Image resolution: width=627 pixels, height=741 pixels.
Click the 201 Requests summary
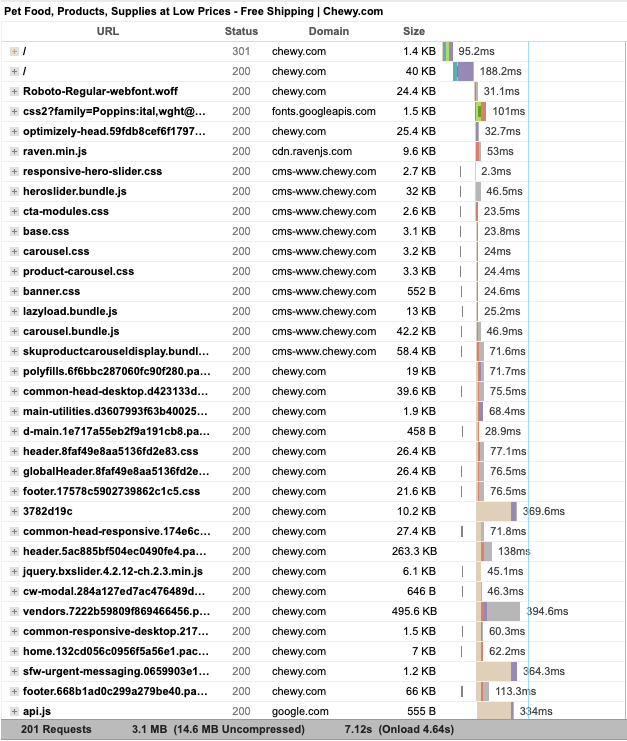tap(56, 730)
